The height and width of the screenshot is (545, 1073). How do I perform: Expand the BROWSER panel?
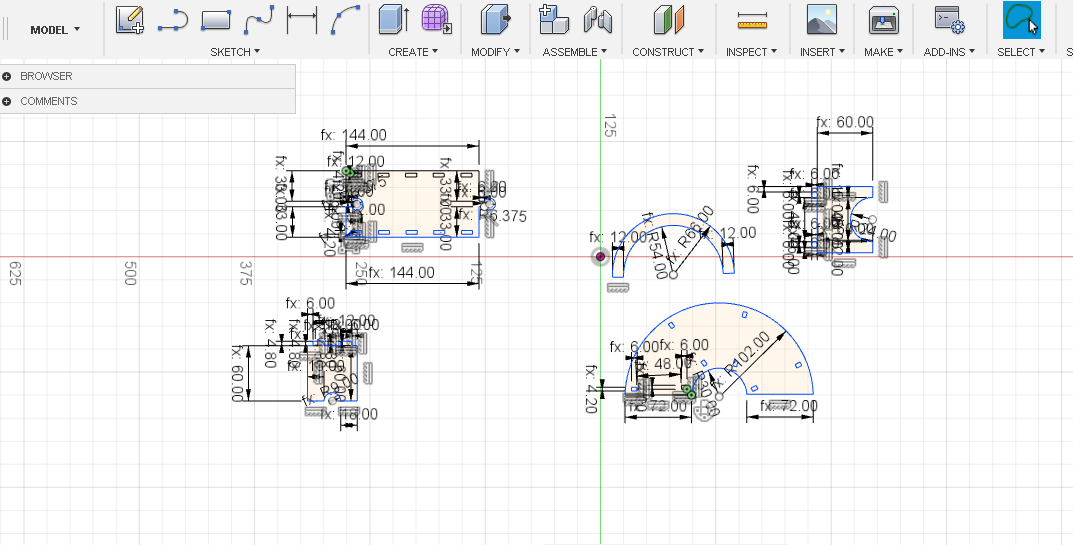coord(7,76)
